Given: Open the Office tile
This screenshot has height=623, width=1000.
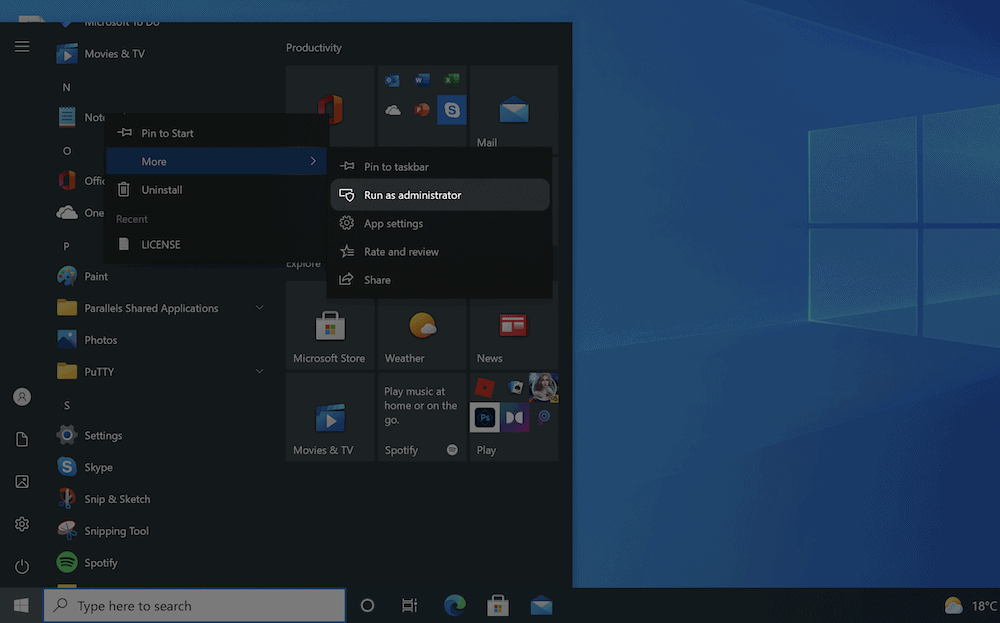Looking at the screenshot, I should point(330,109).
